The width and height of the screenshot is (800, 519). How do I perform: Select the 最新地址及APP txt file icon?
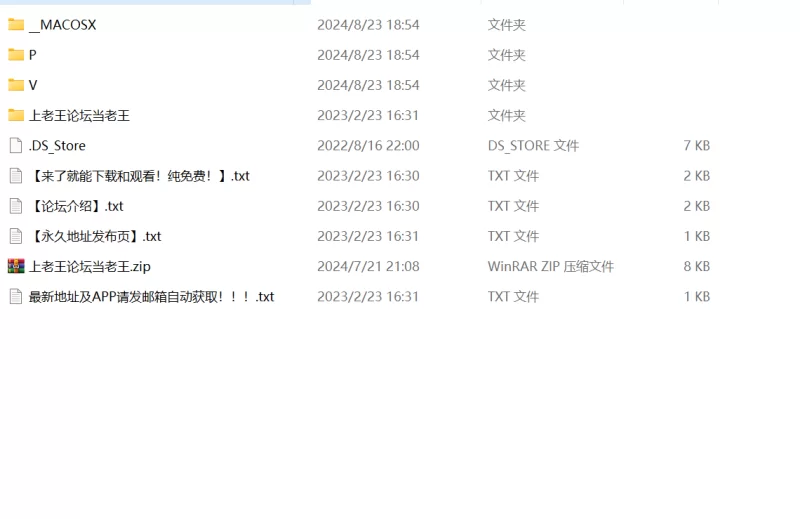[x=16, y=296]
